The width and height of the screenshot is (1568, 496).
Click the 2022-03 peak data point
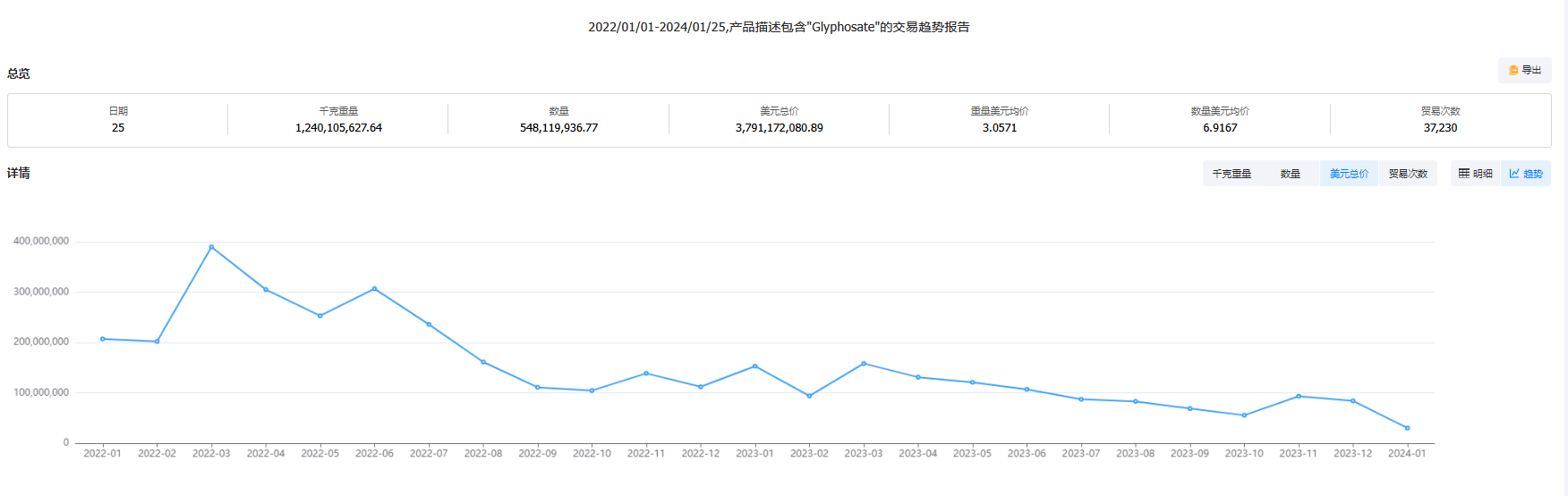pos(211,247)
